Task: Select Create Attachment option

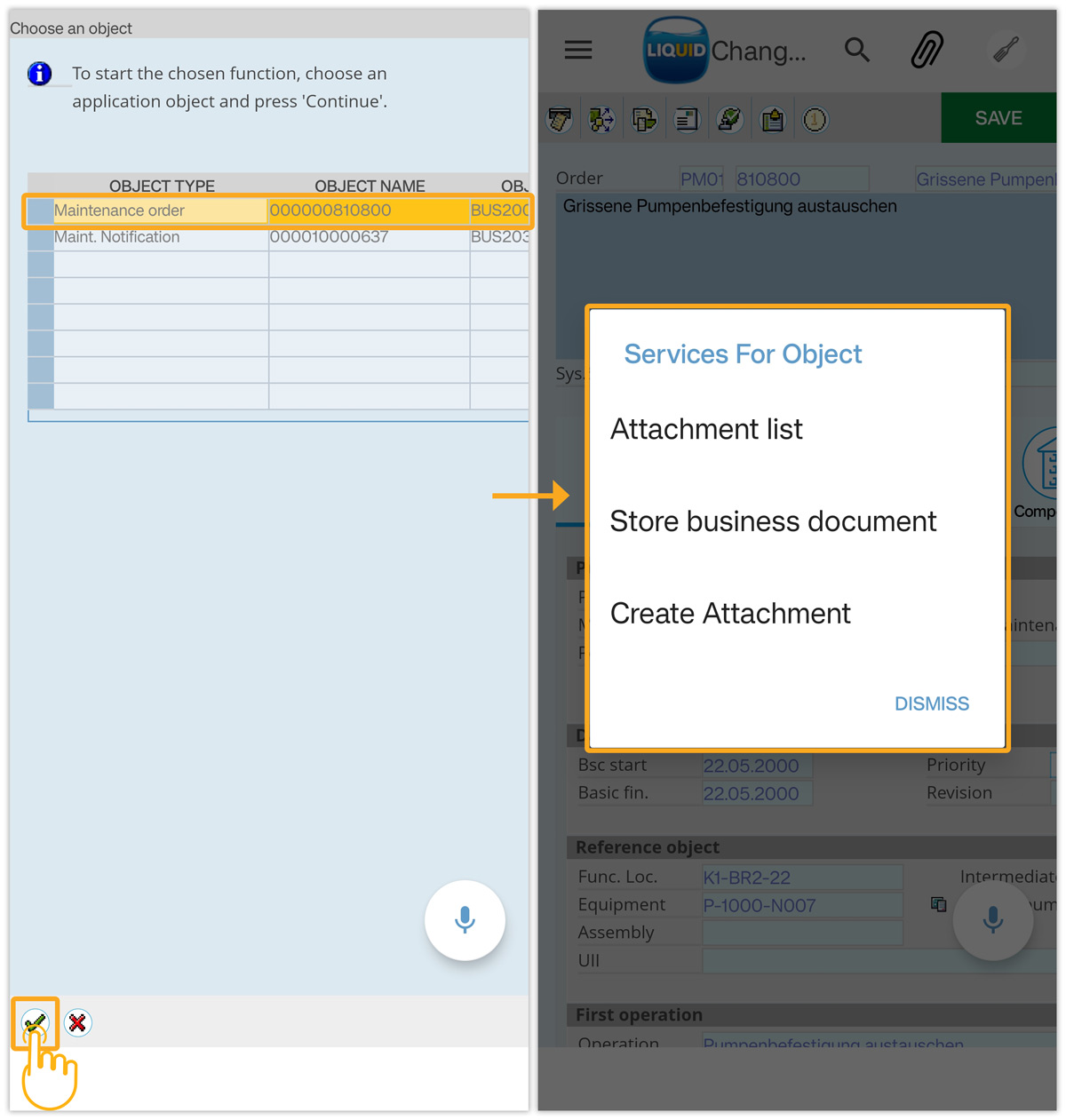Action: (730, 614)
